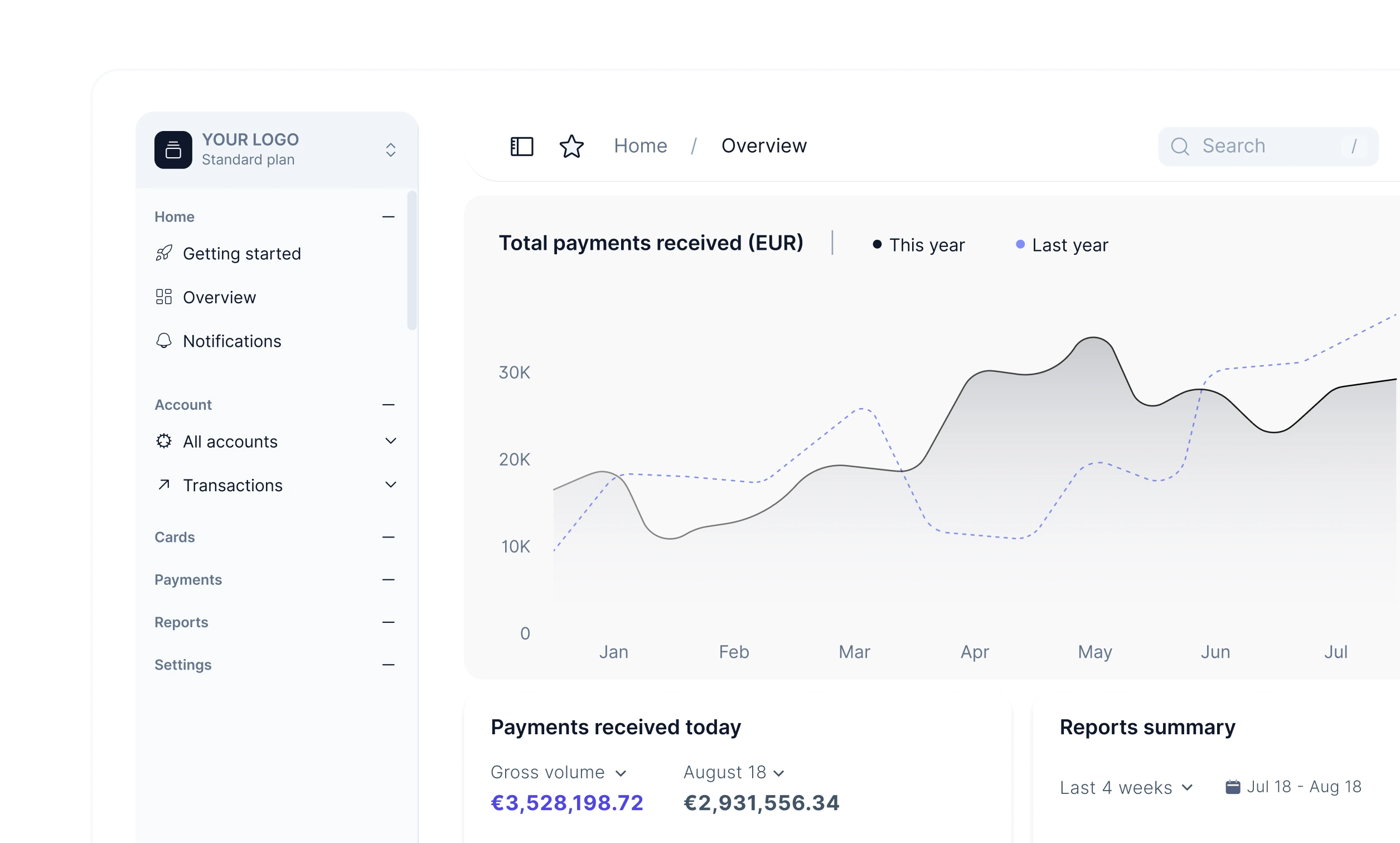This screenshot has width=1400, height=843.
Task: Expand the All accounts submenu
Action: pyautogui.click(x=391, y=442)
